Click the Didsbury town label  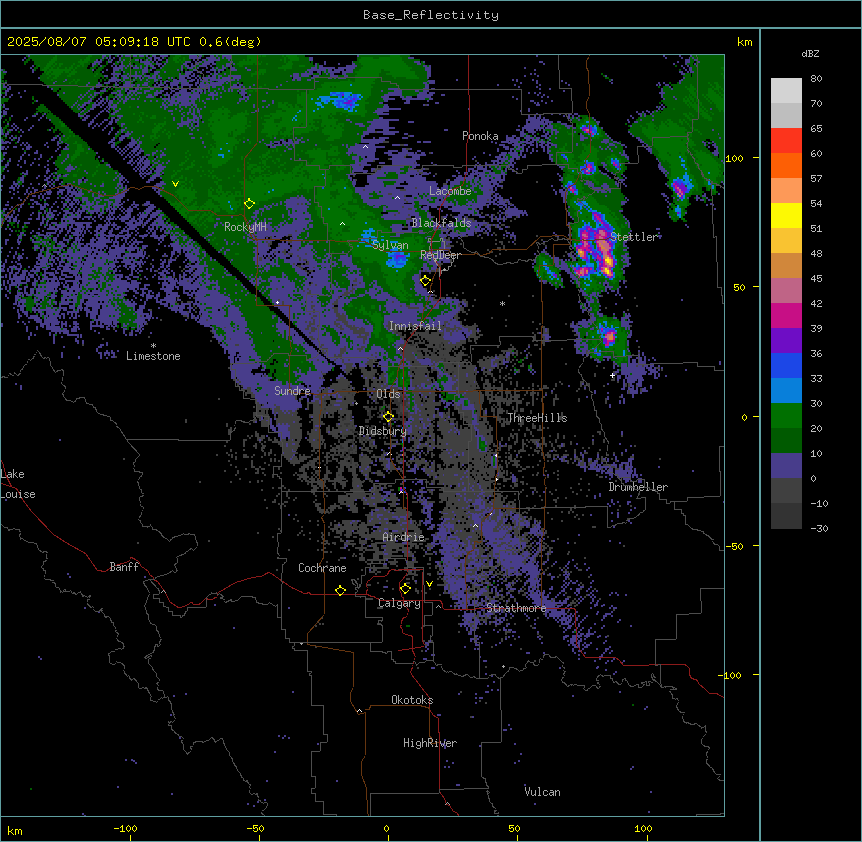(383, 431)
